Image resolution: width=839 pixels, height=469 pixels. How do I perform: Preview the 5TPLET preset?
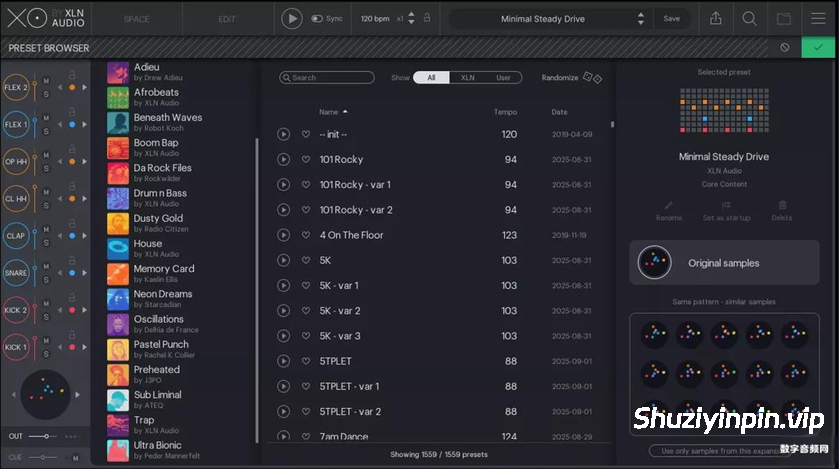pyautogui.click(x=284, y=361)
